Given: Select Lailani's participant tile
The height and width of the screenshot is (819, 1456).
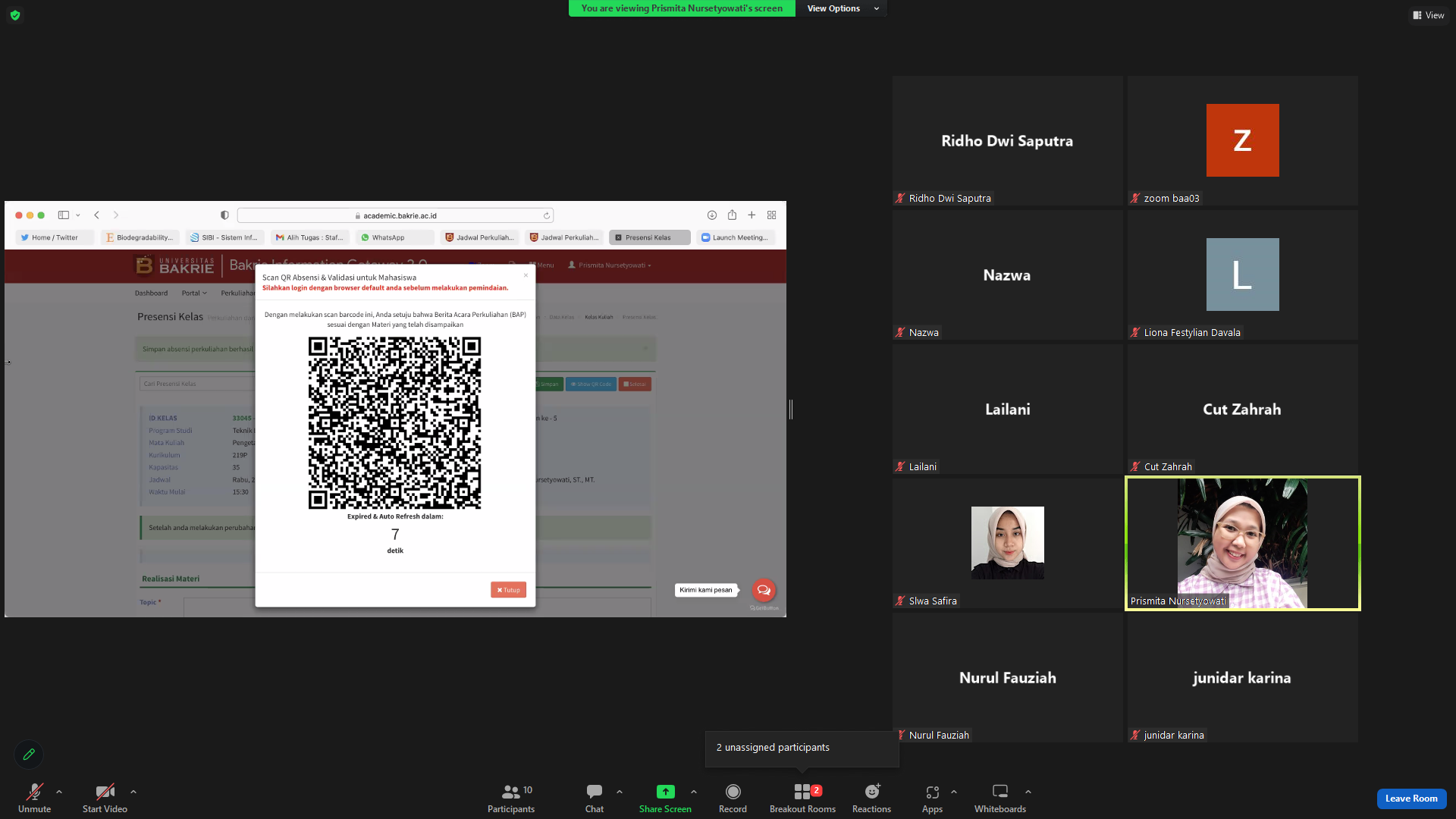Looking at the screenshot, I should click(1007, 409).
